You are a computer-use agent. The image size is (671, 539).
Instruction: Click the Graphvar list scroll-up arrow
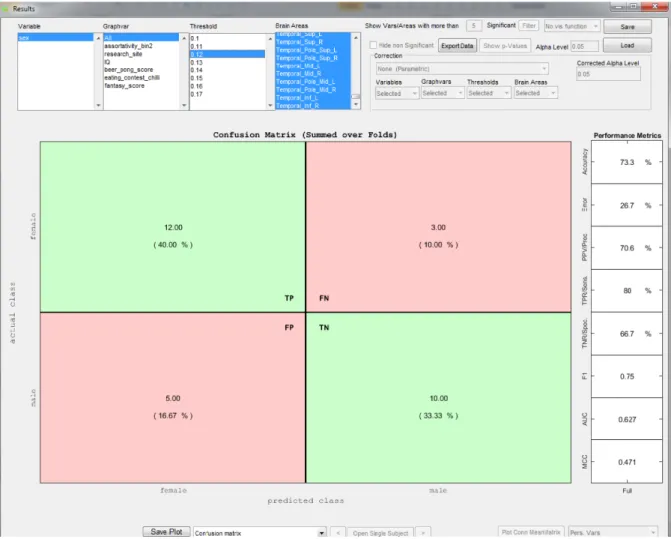pyautogui.click(x=184, y=38)
